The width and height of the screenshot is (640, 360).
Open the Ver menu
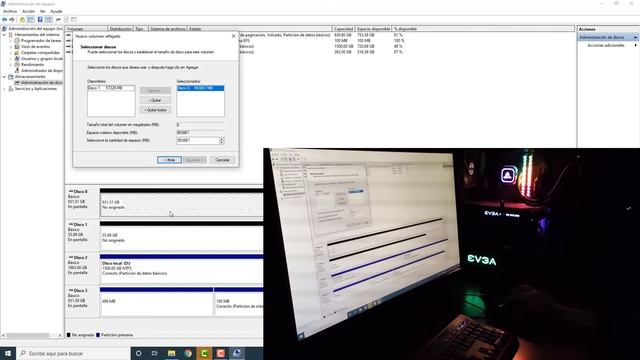(x=42, y=11)
